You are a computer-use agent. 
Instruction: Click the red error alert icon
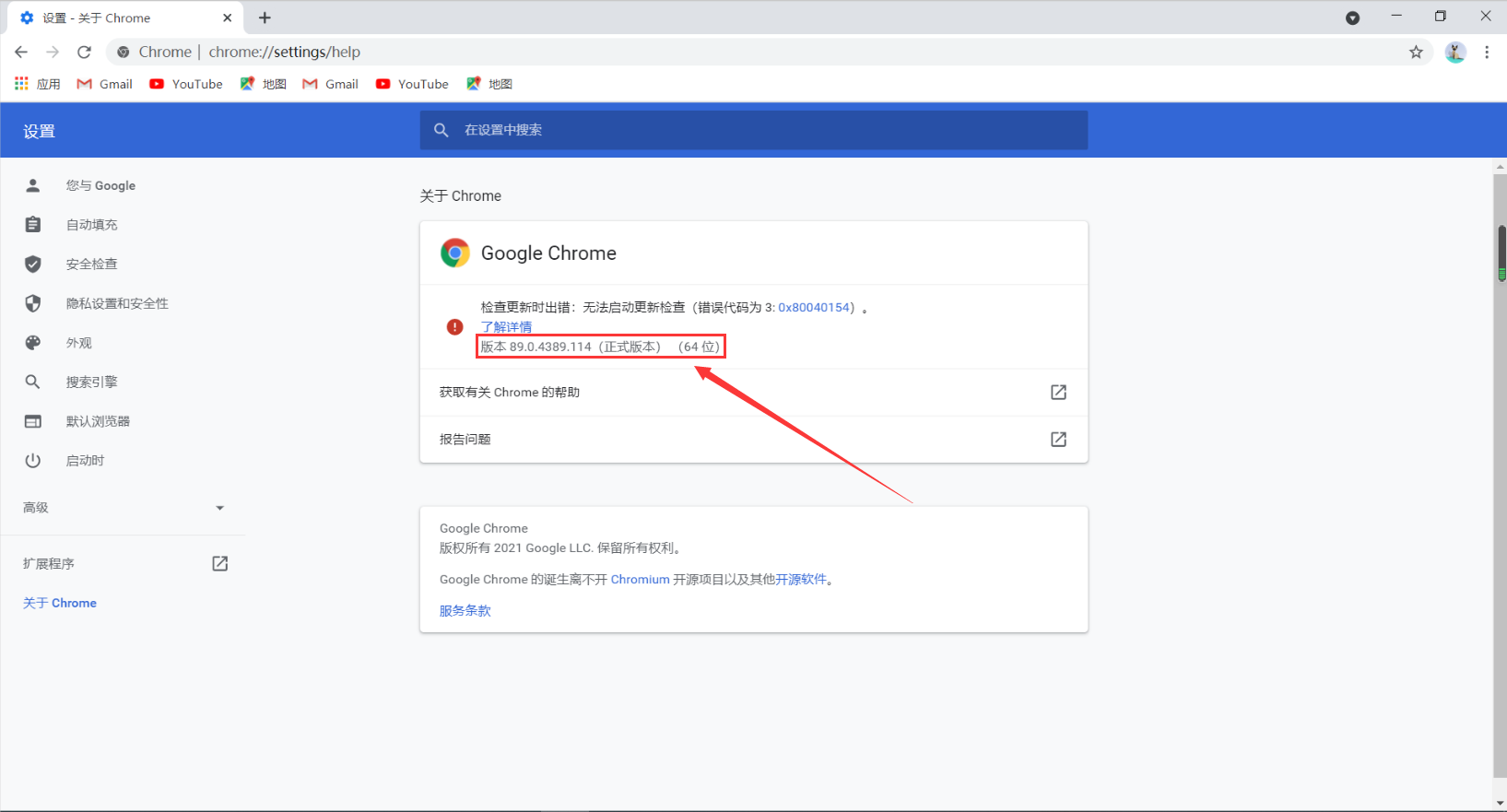point(454,327)
